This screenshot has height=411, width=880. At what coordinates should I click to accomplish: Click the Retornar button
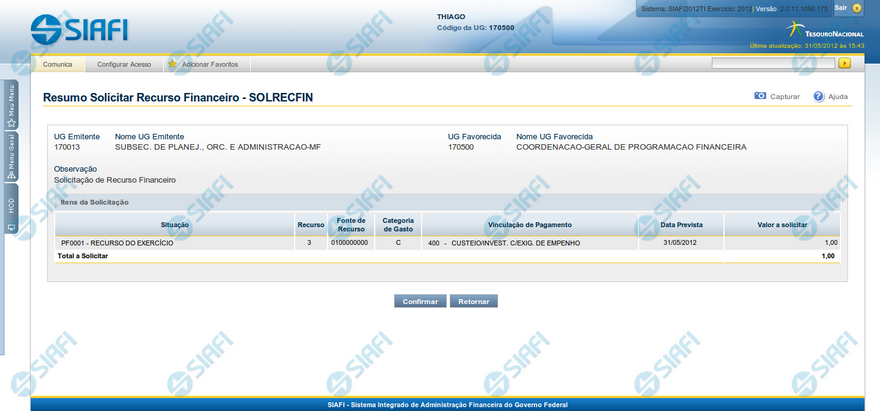click(x=473, y=300)
